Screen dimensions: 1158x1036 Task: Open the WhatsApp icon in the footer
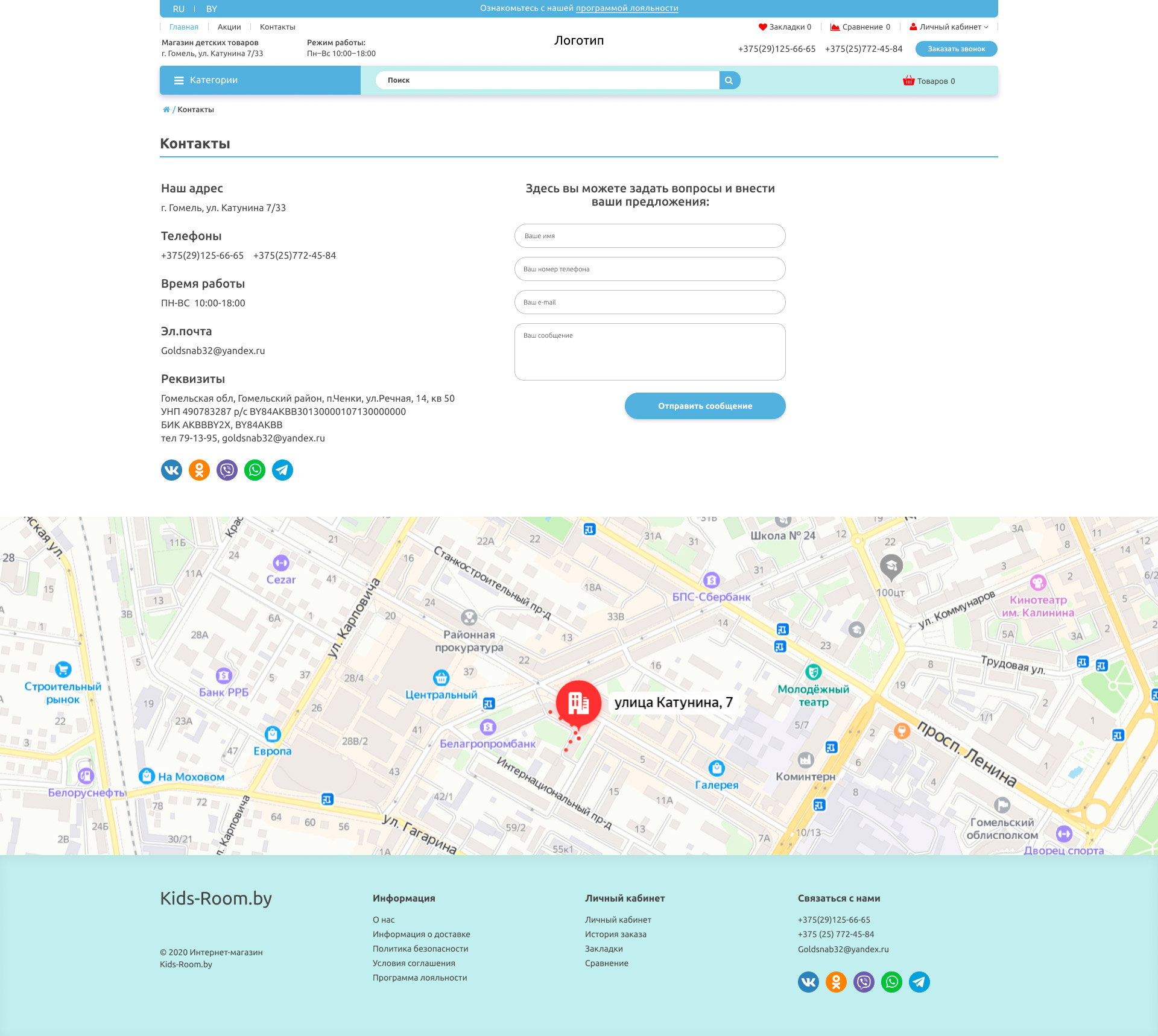pos(891,982)
